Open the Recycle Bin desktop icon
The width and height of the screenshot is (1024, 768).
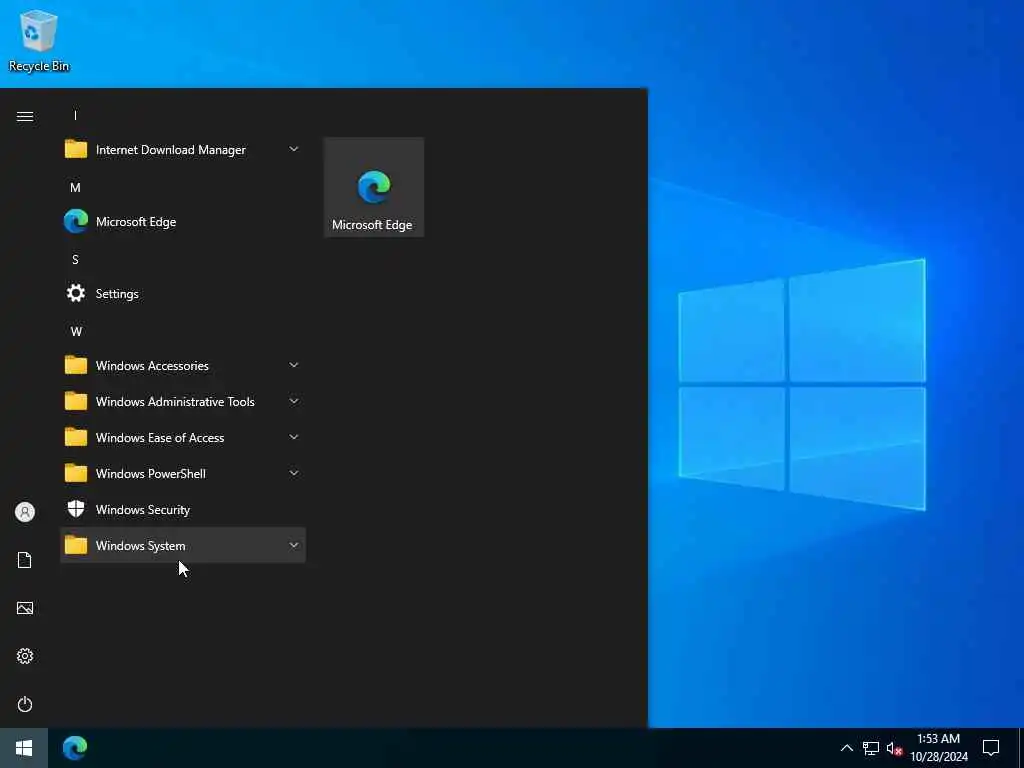click(x=39, y=41)
